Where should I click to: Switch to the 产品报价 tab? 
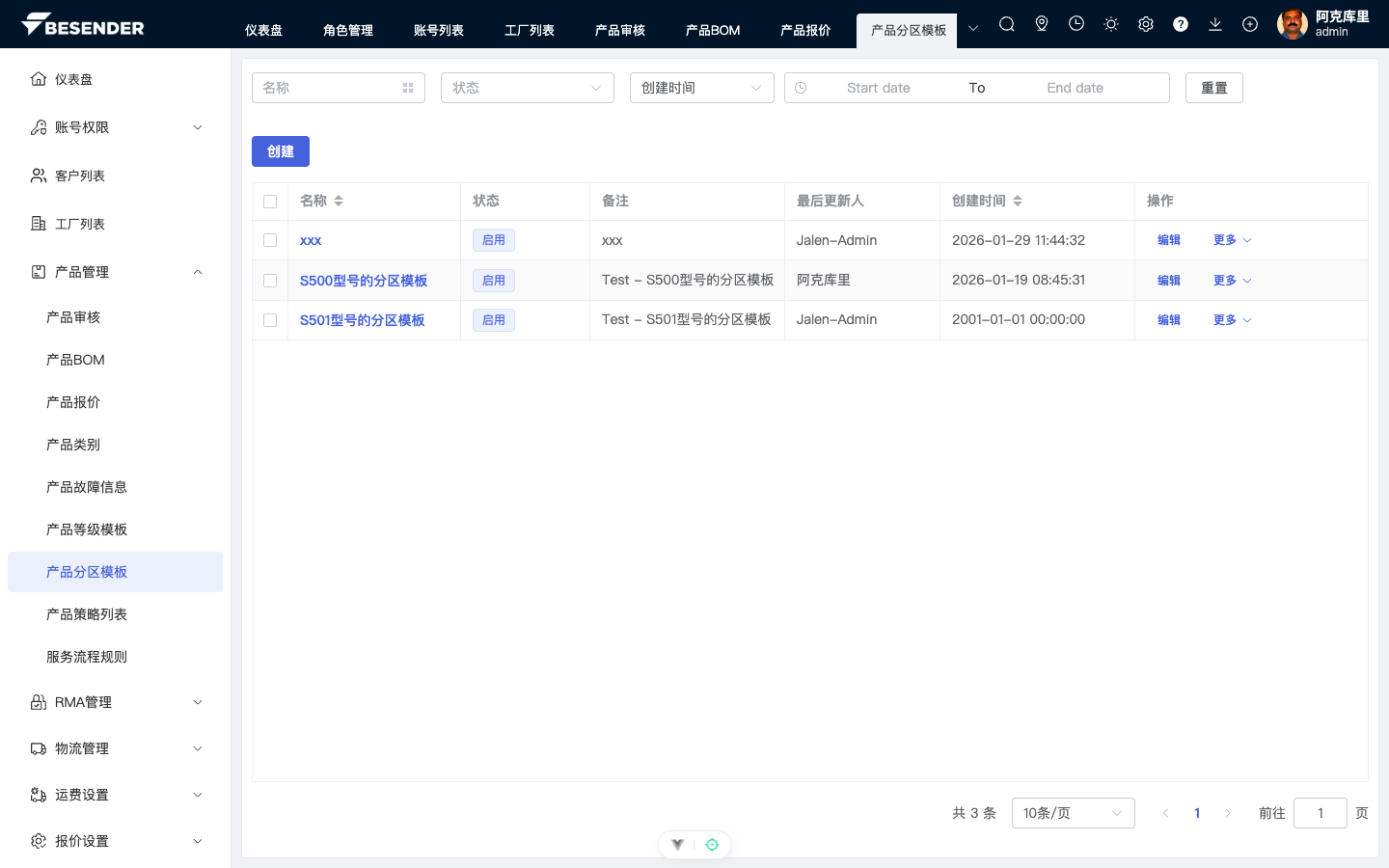[805, 31]
